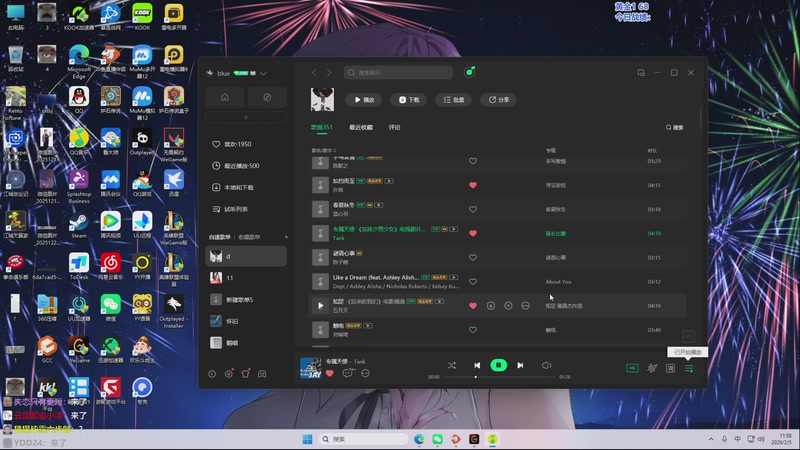The image size is (800, 450).
Task: Open the volume speaker icon
Action: [x=546, y=365]
